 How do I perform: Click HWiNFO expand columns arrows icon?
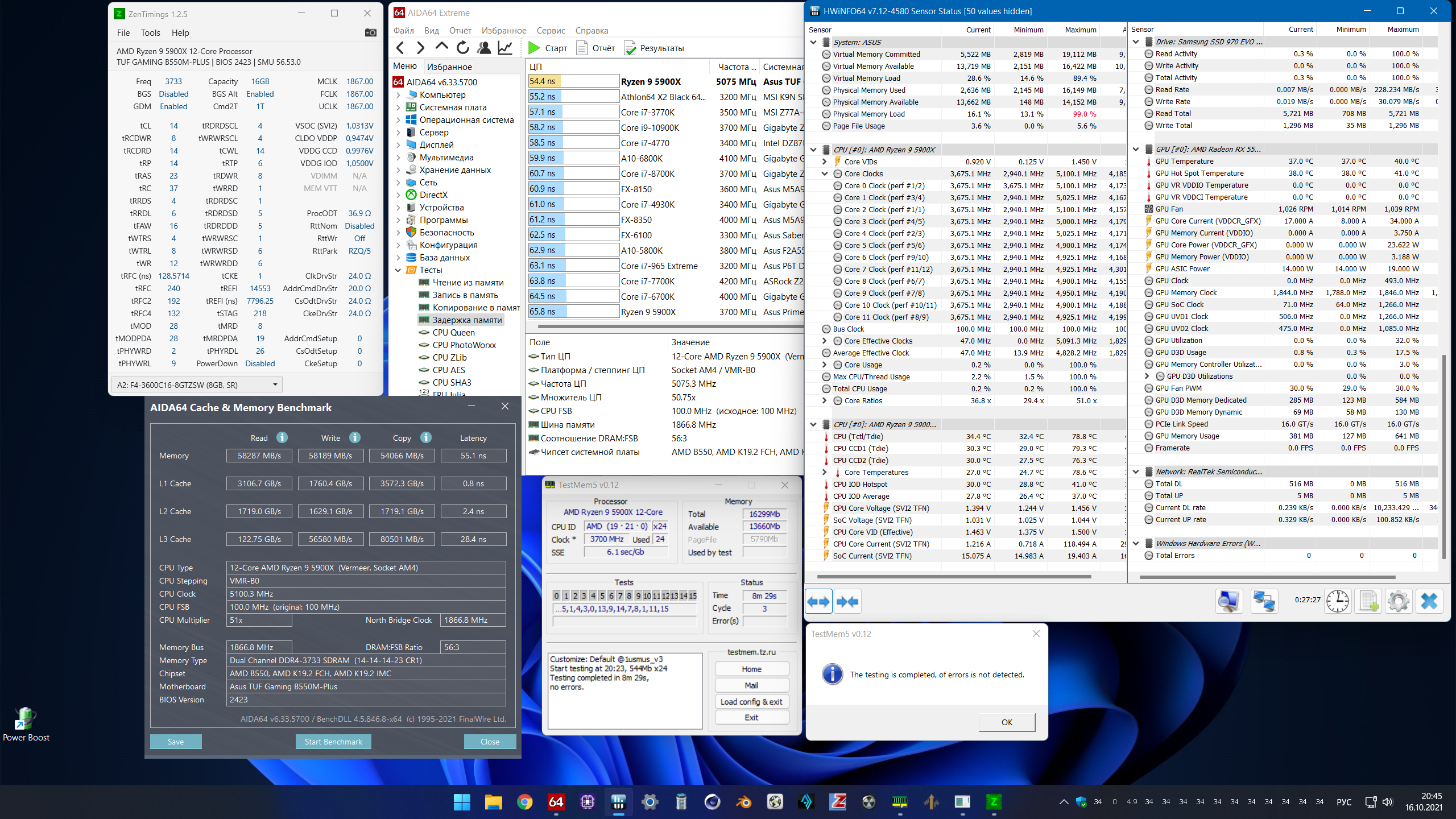(818, 601)
